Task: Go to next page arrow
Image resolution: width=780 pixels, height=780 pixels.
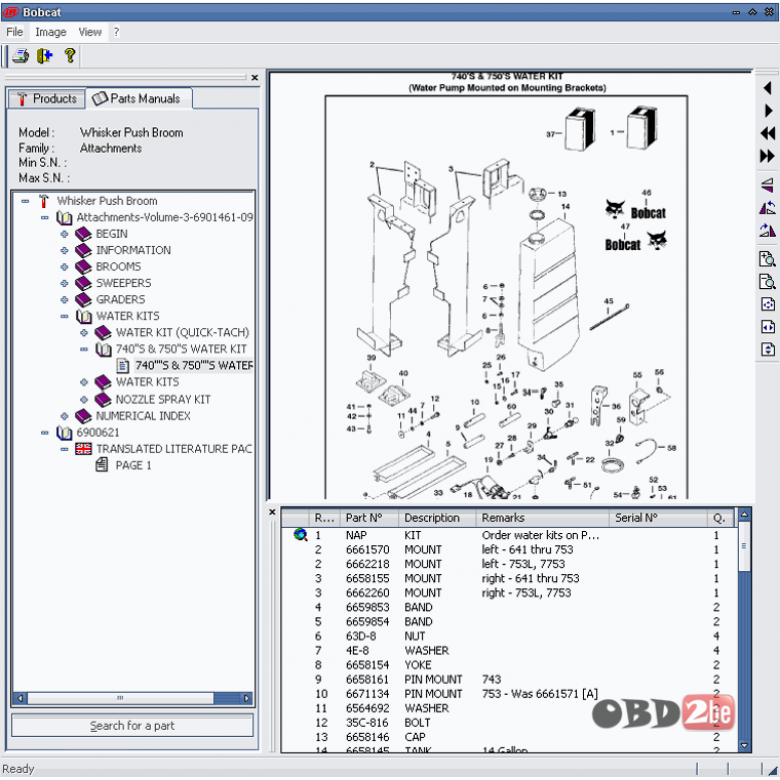Action: (768, 110)
